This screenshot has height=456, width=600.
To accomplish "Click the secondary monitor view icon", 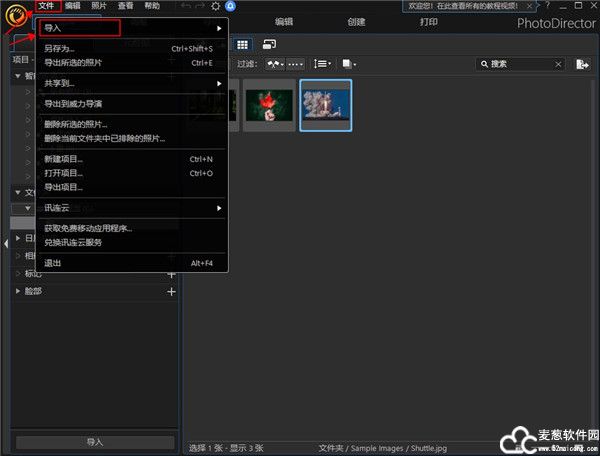I will [x=269, y=44].
